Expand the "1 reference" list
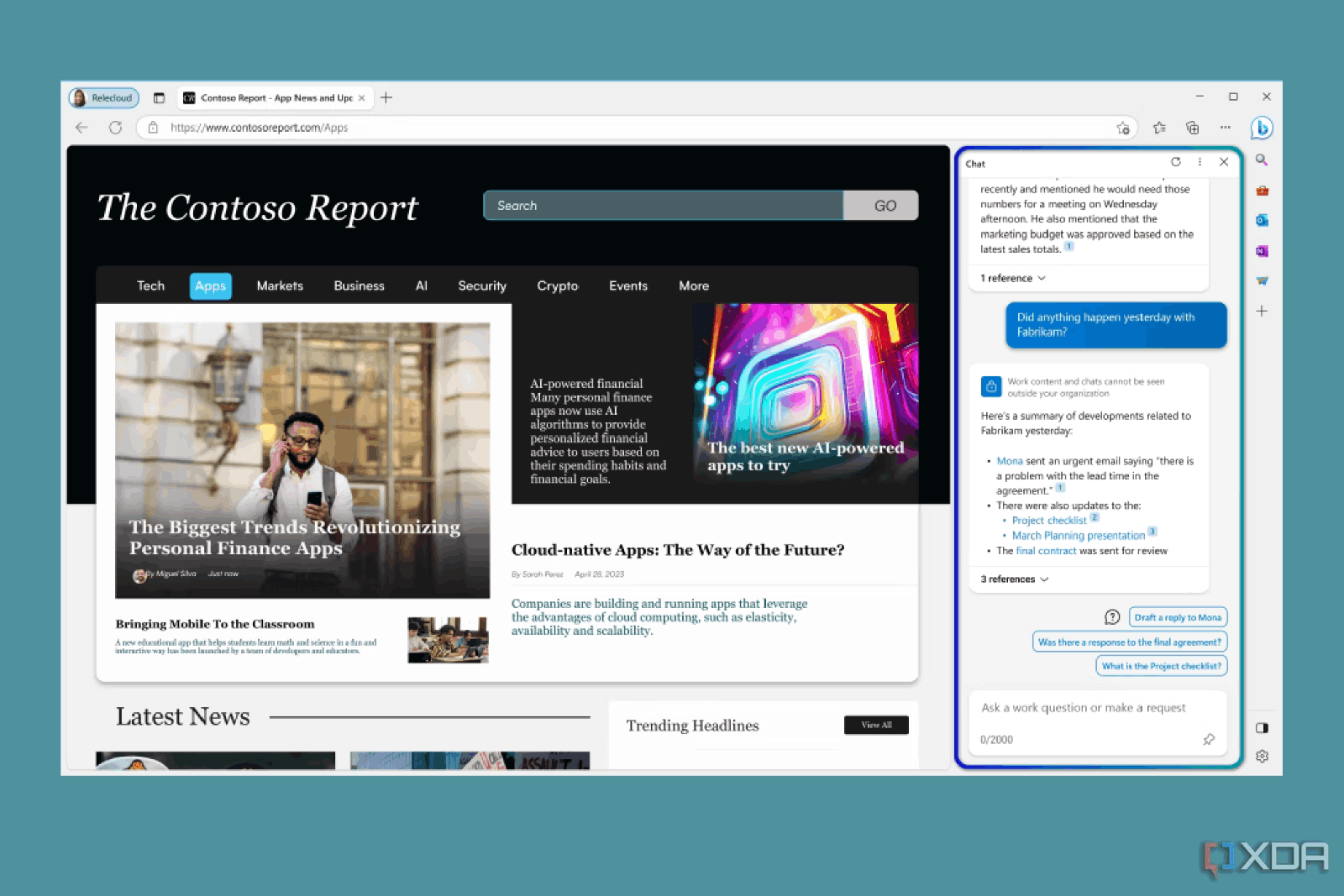The image size is (1344, 896). [x=1012, y=278]
